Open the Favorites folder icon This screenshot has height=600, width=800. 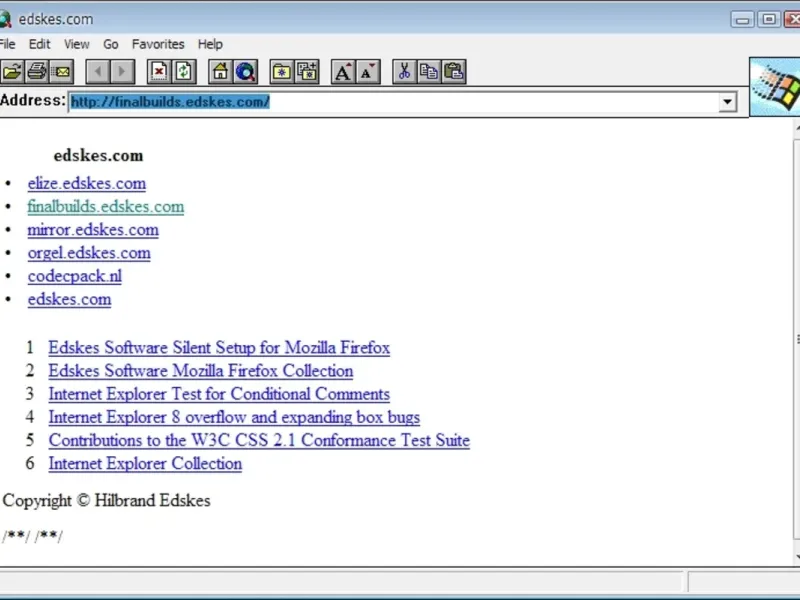click(x=282, y=71)
